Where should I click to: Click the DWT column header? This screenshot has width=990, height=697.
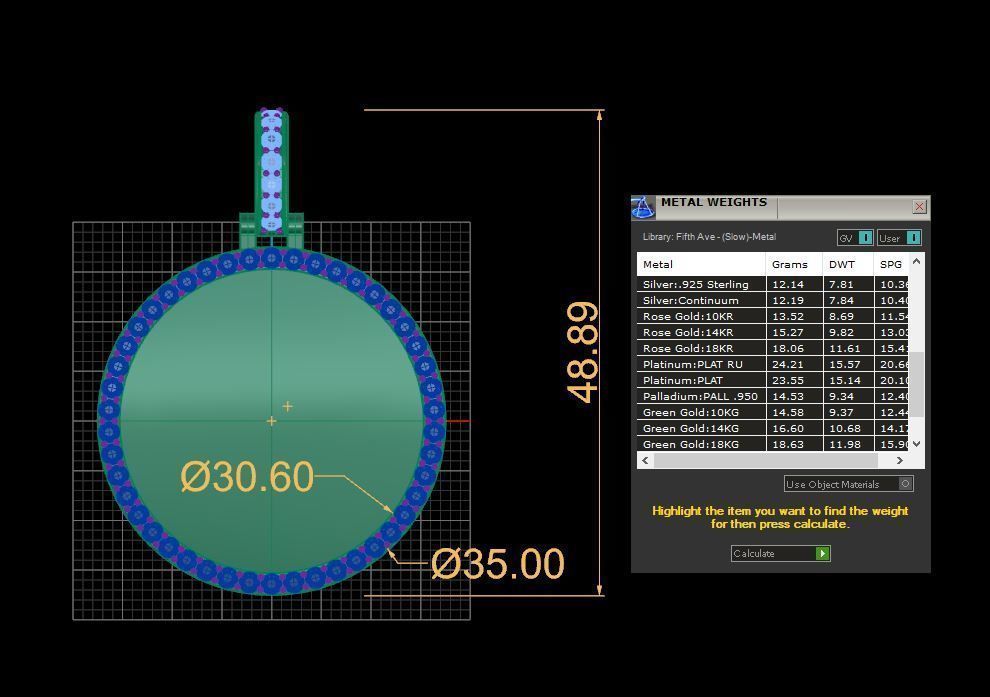(847, 265)
